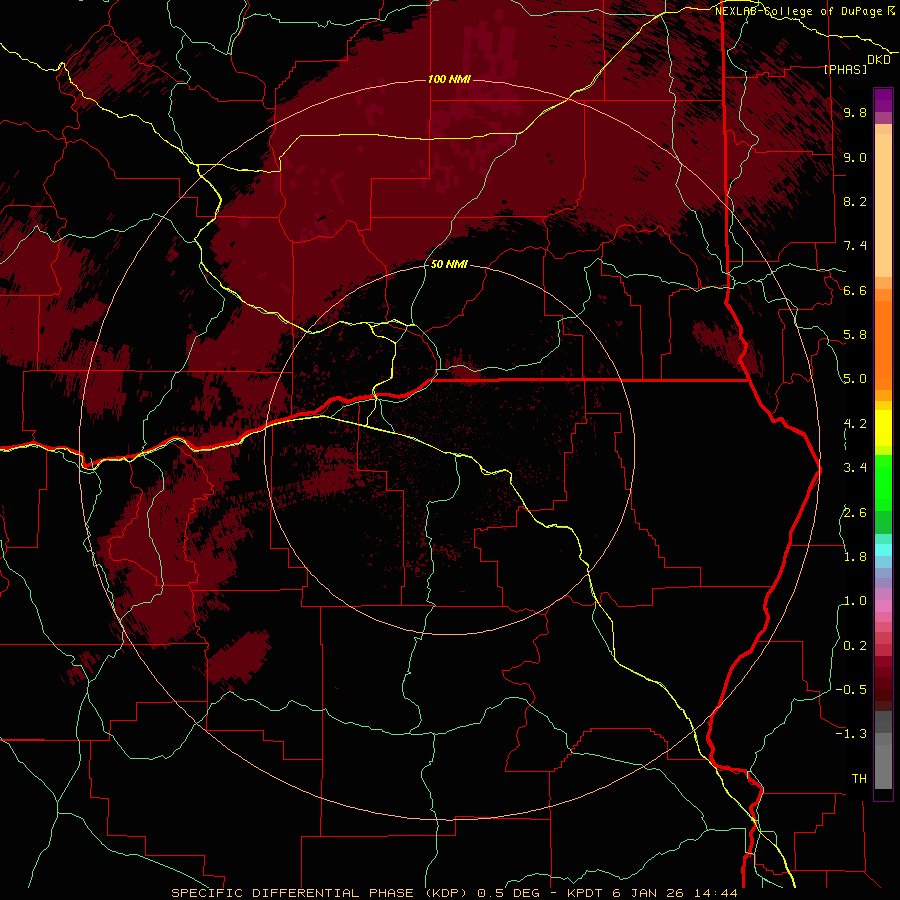This screenshot has height=900, width=900.
Task: Click the "50 NMI" range ring label
Action: 449,264
